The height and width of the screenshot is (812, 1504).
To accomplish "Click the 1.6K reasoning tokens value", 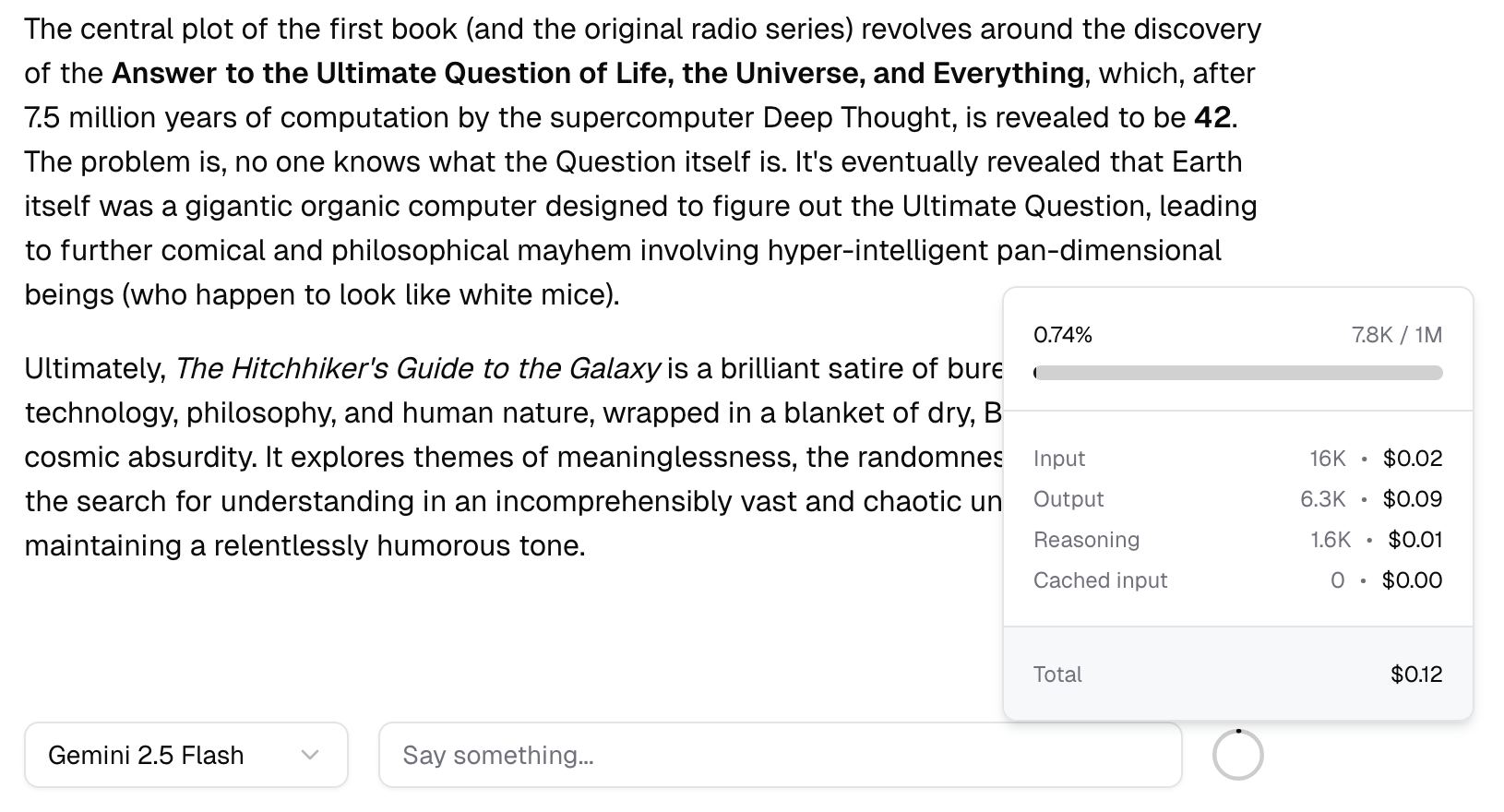I will pyautogui.click(x=1331, y=540).
